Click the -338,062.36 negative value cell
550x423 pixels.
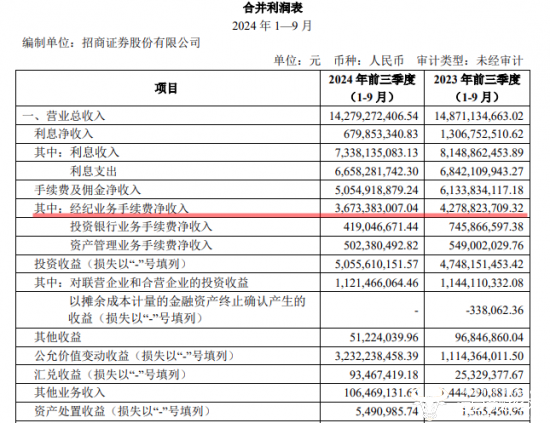click(495, 310)
